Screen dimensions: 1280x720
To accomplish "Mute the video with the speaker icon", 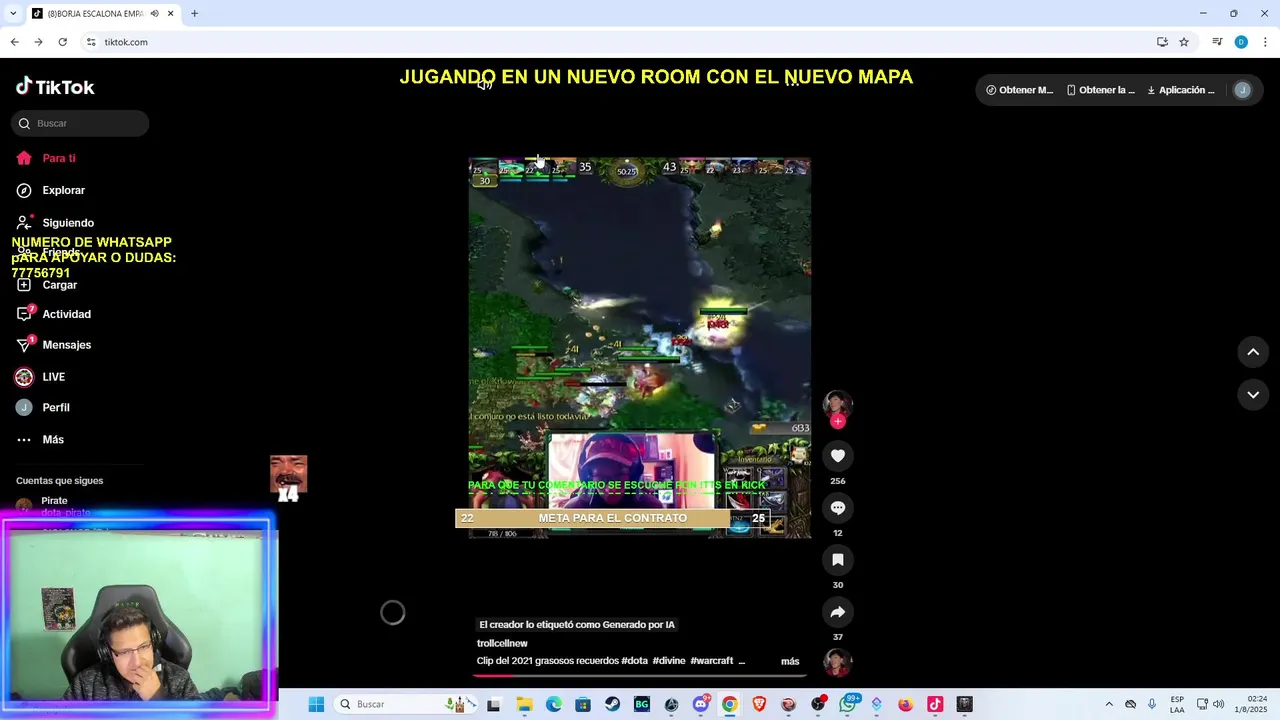I will (485, 85).
